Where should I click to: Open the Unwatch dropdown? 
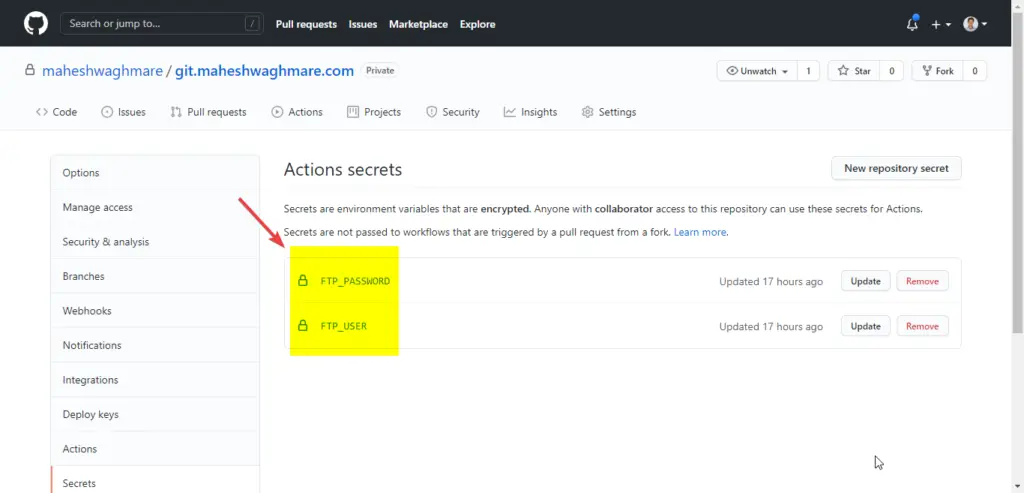point(757,71)
